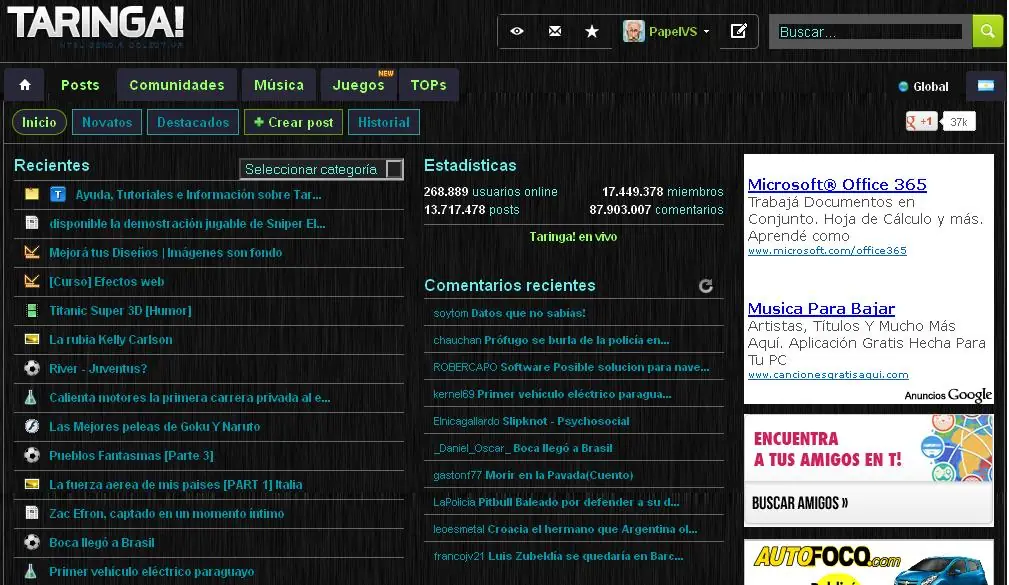
Task: Open comment Prófugo se burla de la policía
Action: [577, 340]
